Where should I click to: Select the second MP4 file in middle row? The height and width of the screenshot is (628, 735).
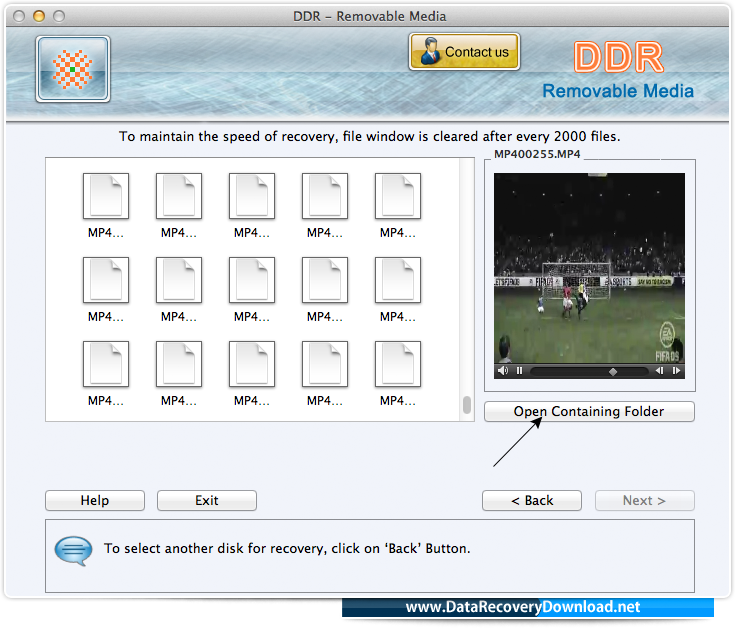pyautogui.click(x=179, y=290)
